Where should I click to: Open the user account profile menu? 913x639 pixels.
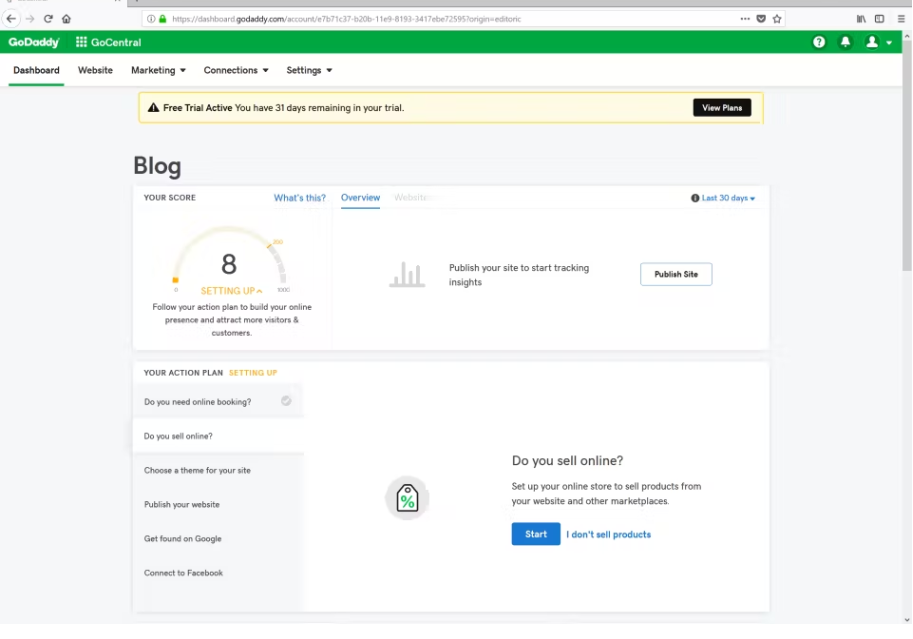(x=878, y=42)
